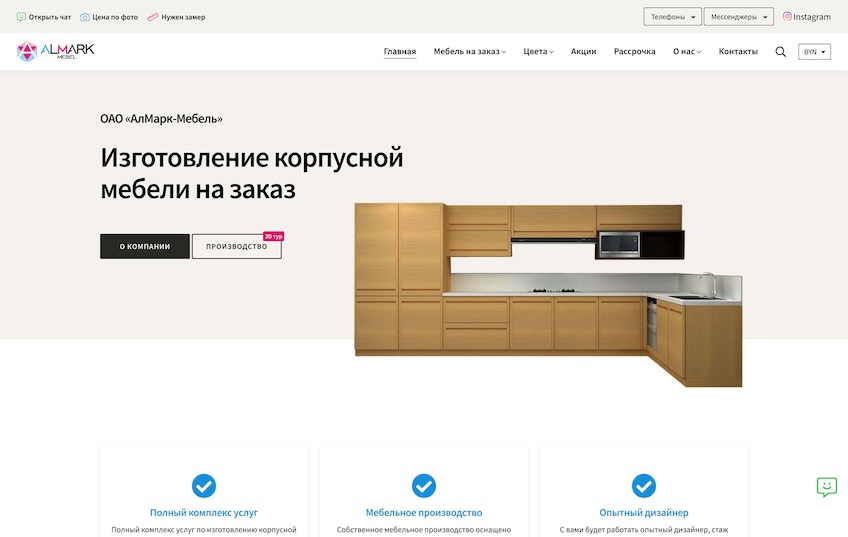
Task: Click the Опытный дизайнер heading
Action: (644, 513)
